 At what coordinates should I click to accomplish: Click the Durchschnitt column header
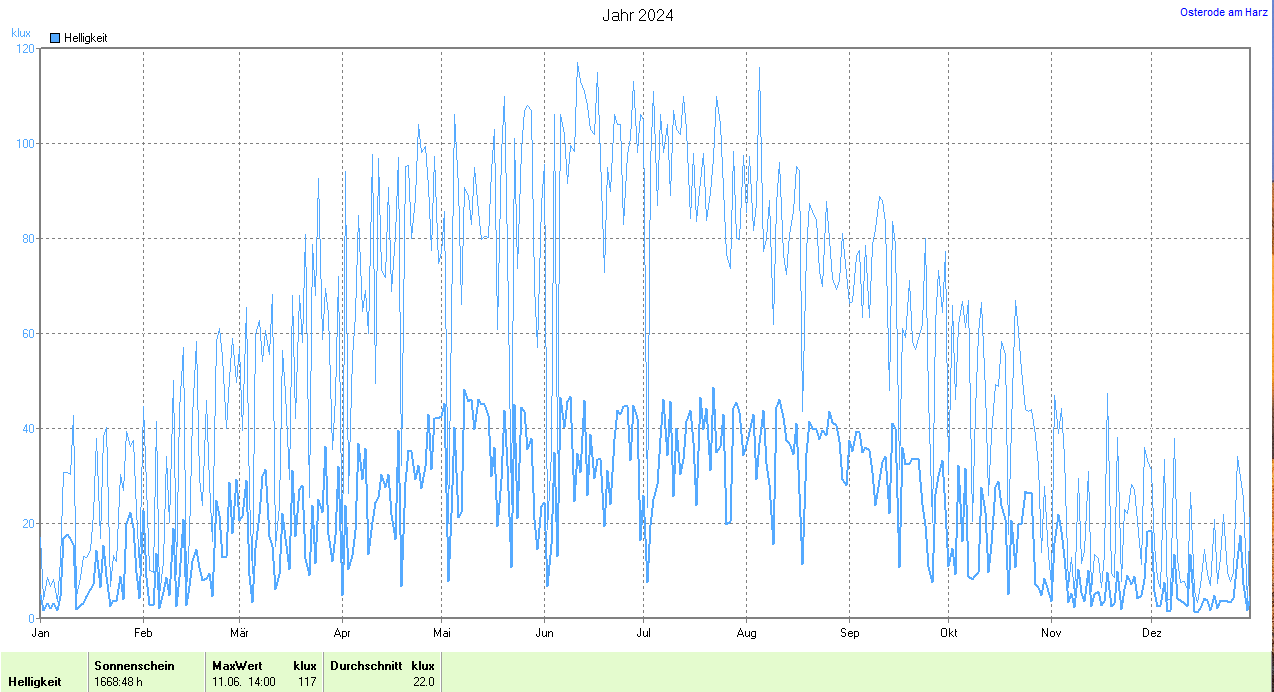pos(366,666)
